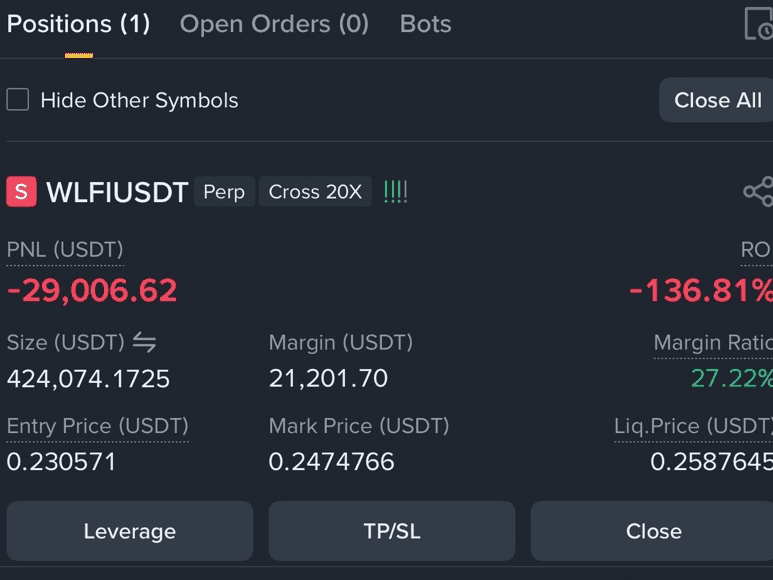773x580 pixels.
Task: Tap the red S short badge
Action: tap(21, 191)
